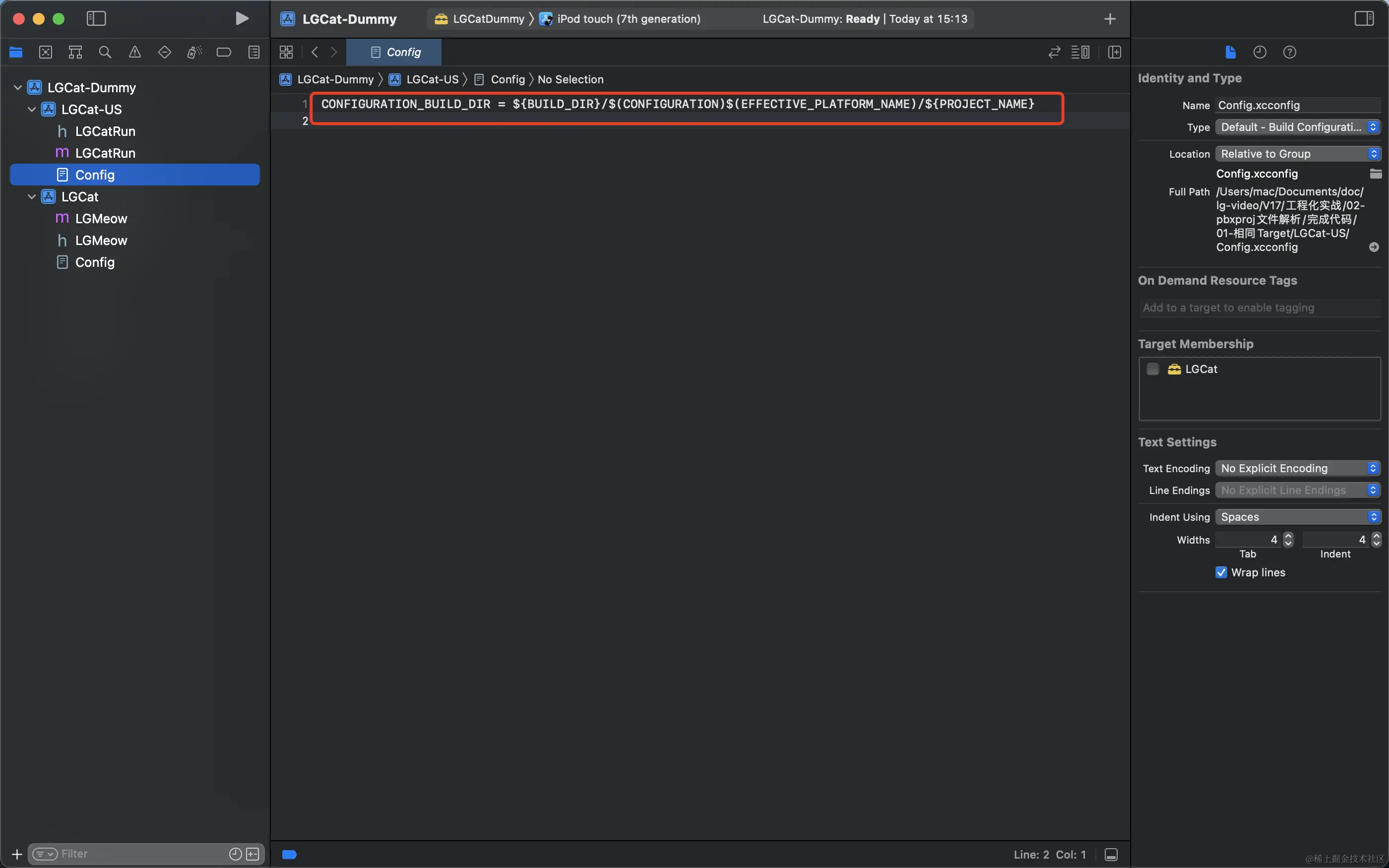Viewport: 1389px width, 868px height.
Task: Add an editor on the right
Action: click(1114, 52)
